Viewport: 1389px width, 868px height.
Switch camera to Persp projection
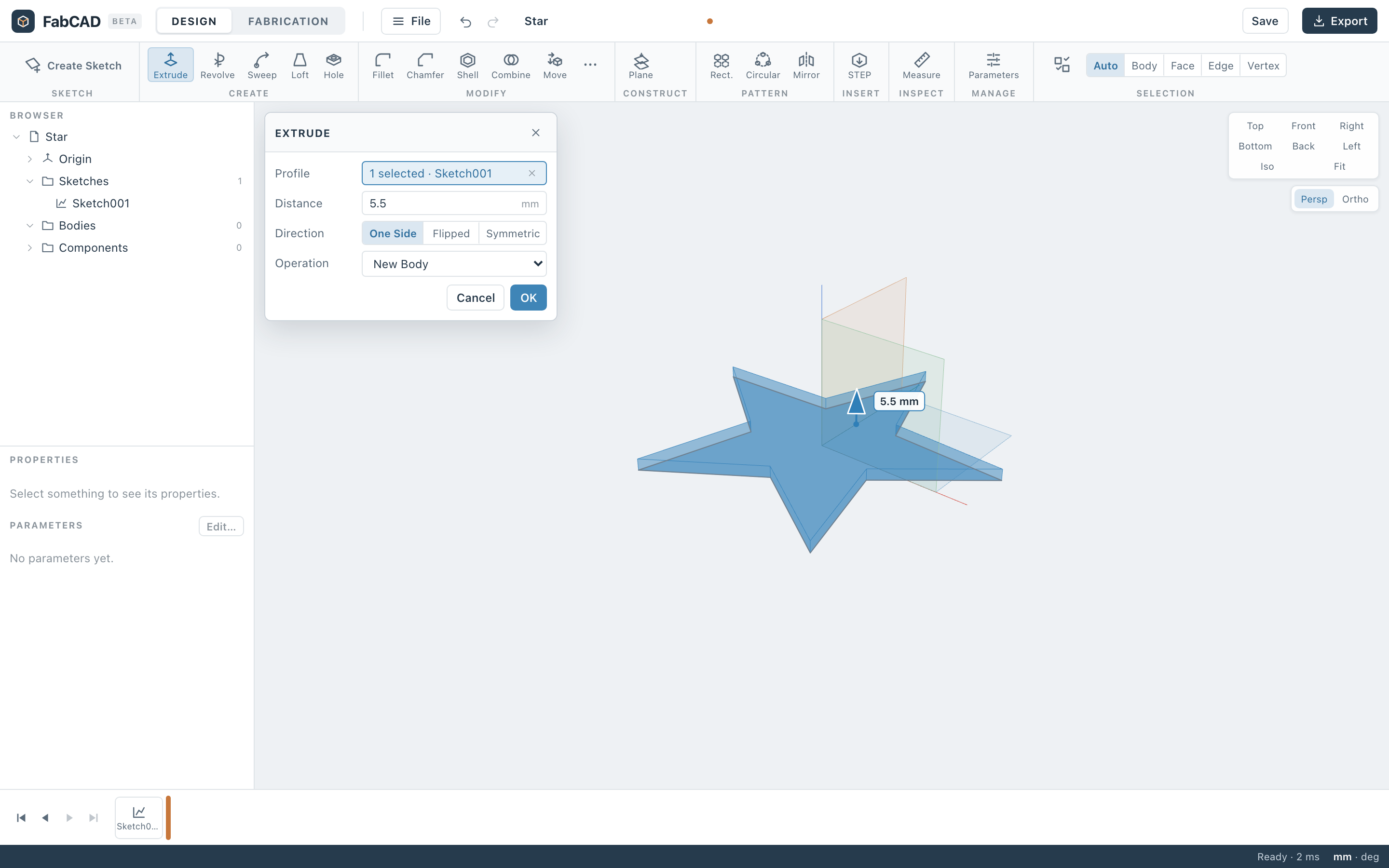click(x=1313, y=199)
